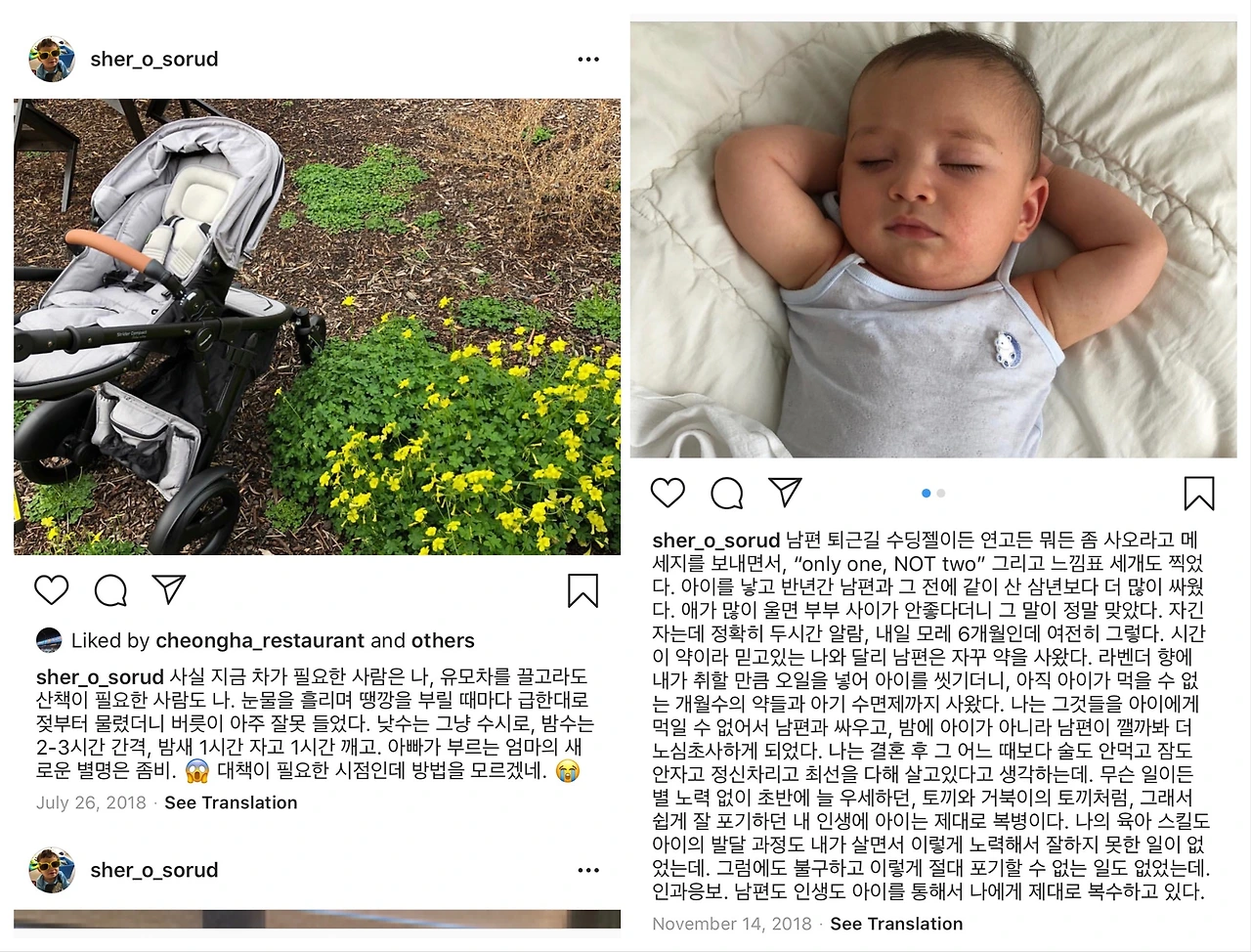Image resolution: width=1251 pixels, height=952 pixels.
Task: Open the three-dot menu on bottom post
Action: 588,870
